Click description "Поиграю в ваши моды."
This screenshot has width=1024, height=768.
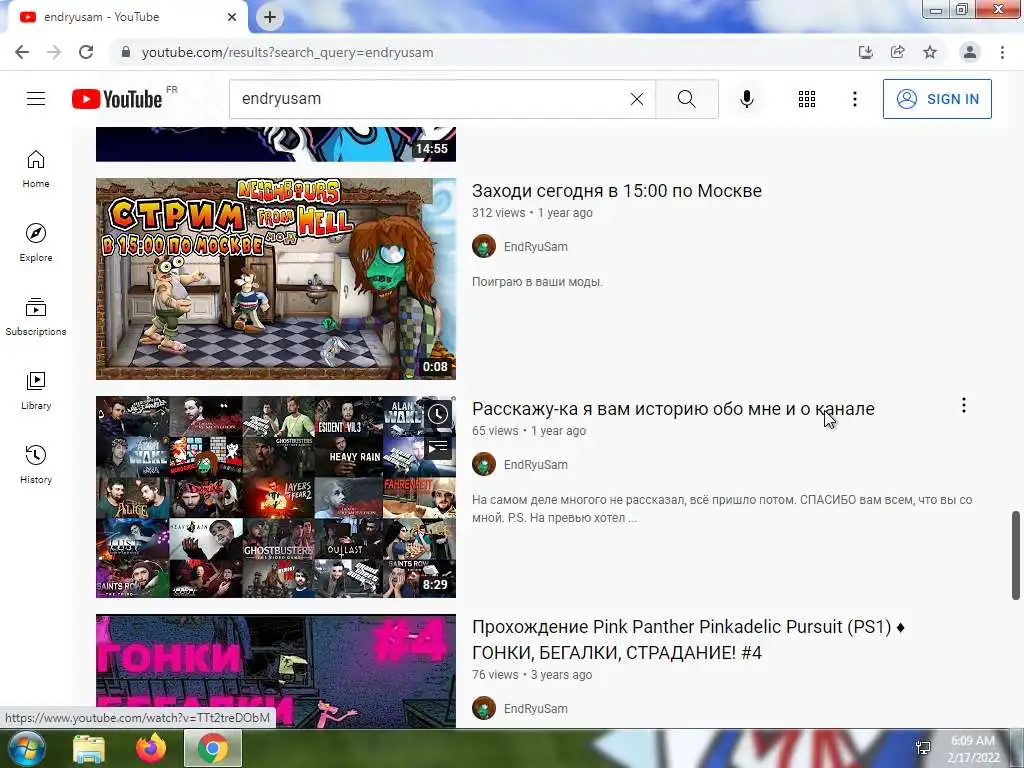[x=537, y=282]
